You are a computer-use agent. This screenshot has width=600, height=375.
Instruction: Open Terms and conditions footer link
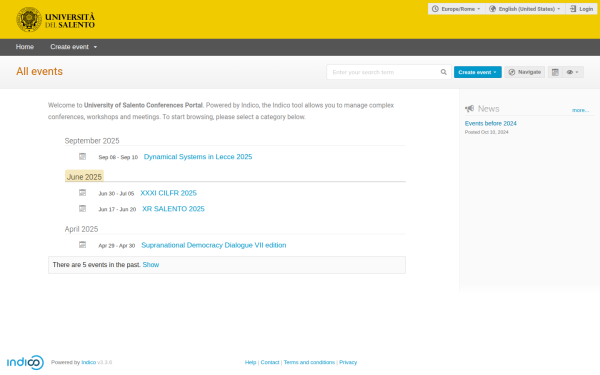point(309,362)
